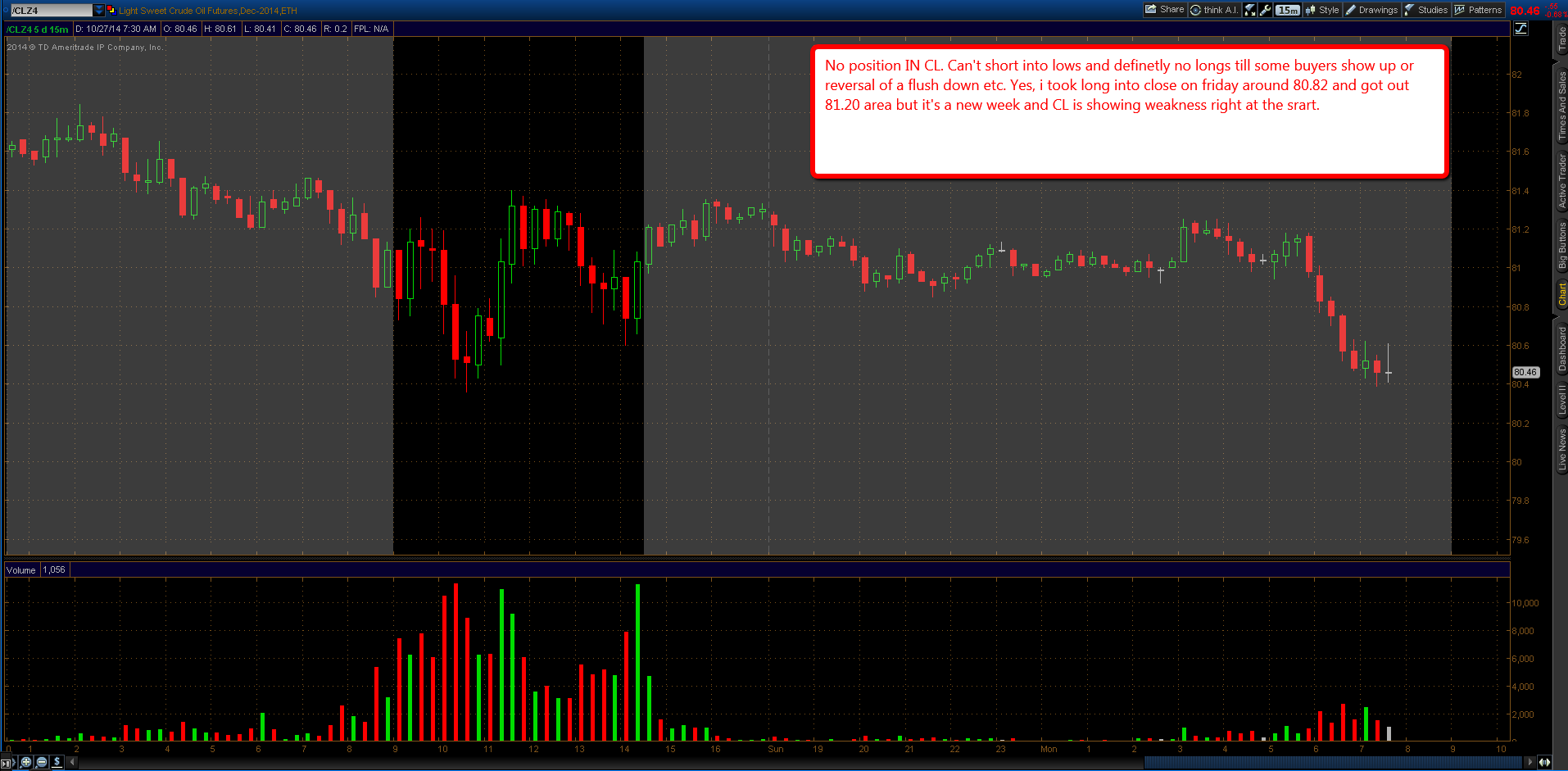Click the left scroll arrow beside dollar icon
The image size is (1568, 771).
pyautogui.click(x=73, y=762)
